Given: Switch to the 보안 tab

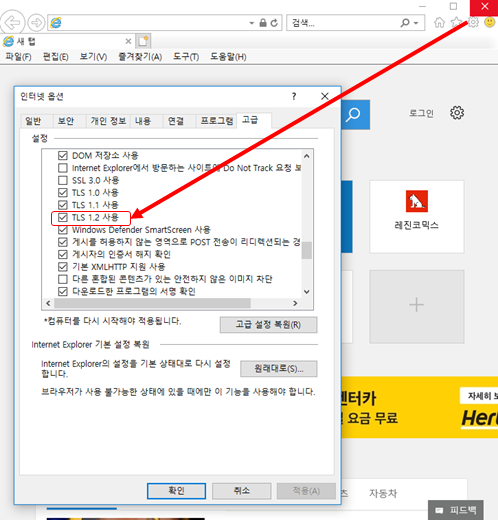Looking at the screenshot, I should 66,121.
